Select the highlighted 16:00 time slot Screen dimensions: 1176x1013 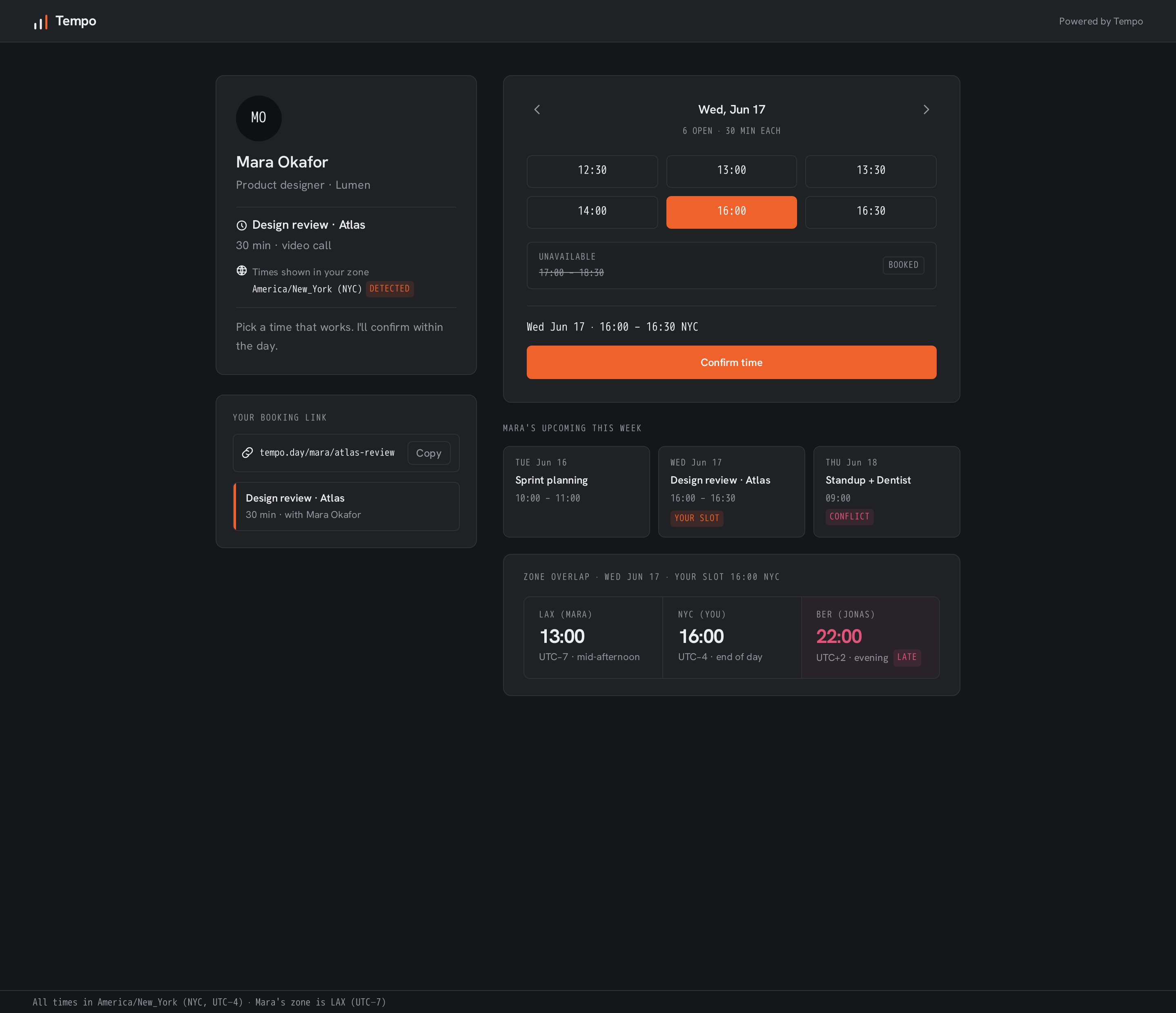[x=732, y=212]
